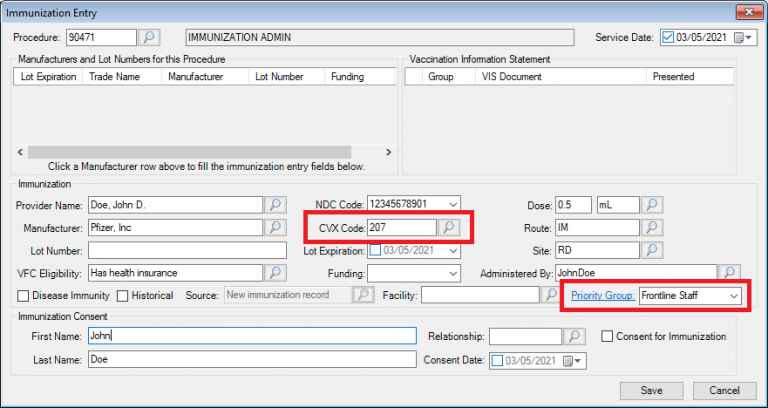
Task: Open the Provider Name search lookup
Action: 275,205
